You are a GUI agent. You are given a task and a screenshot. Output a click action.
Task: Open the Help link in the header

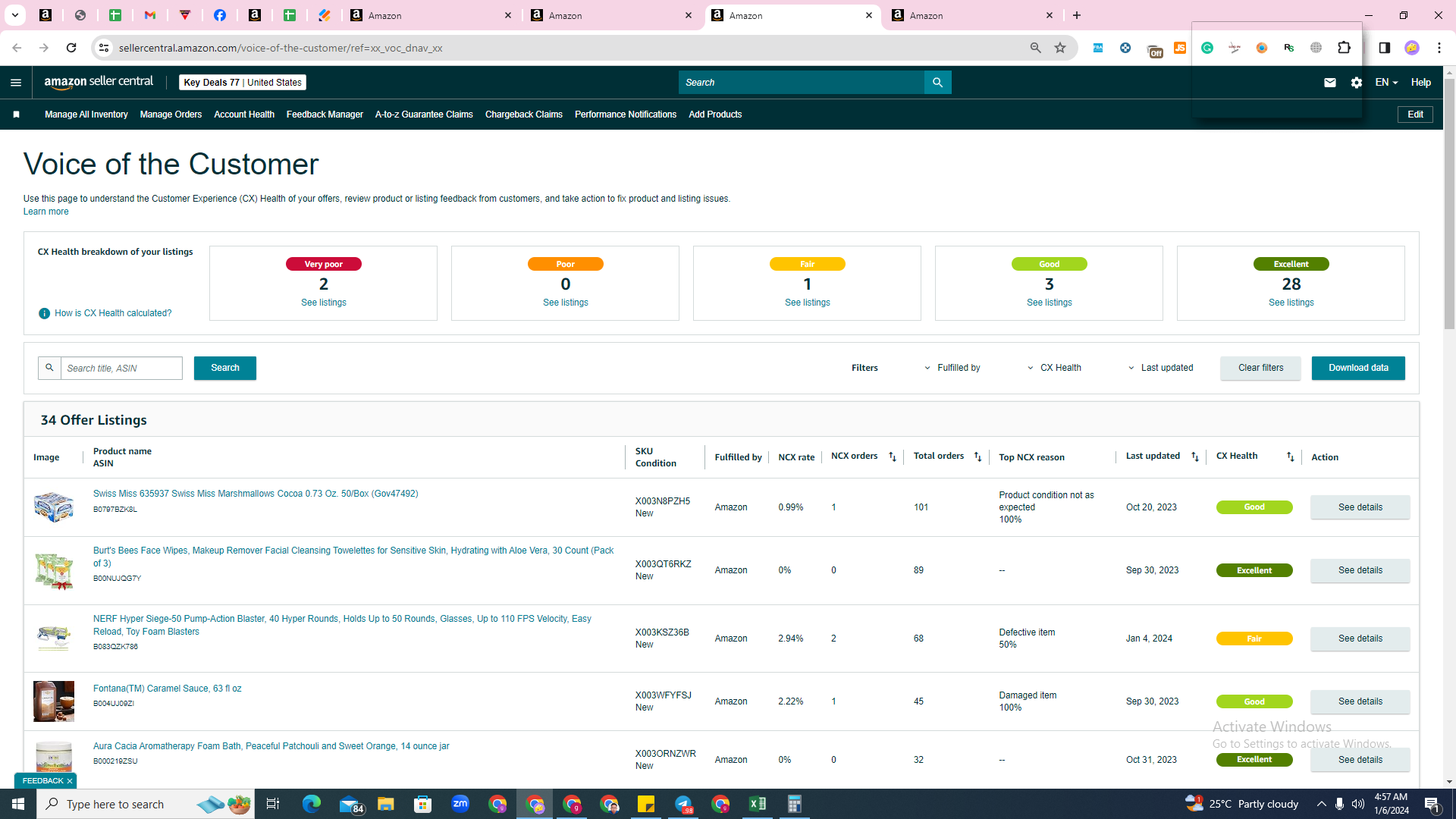click(1420, 83)
